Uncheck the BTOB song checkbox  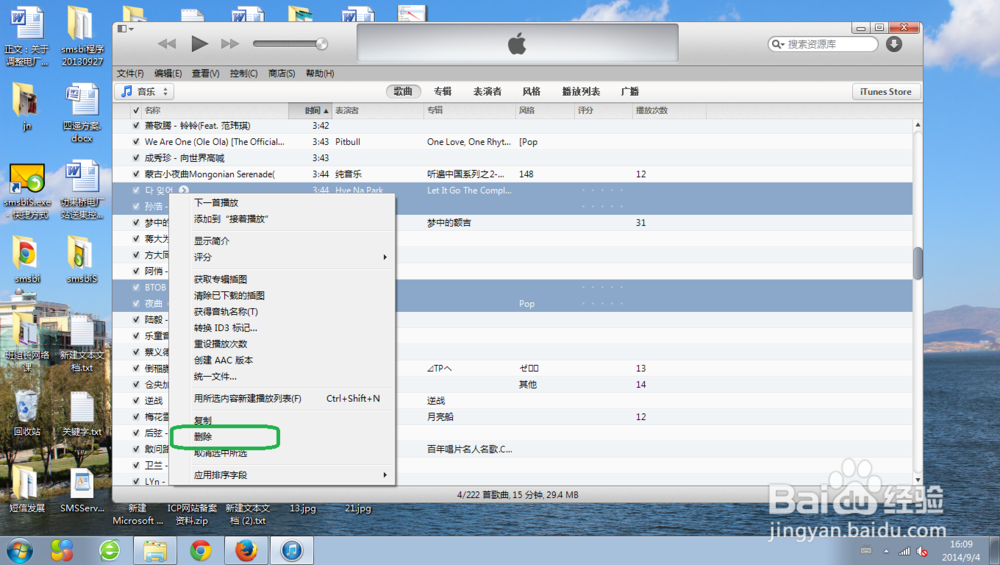[136, 287]
